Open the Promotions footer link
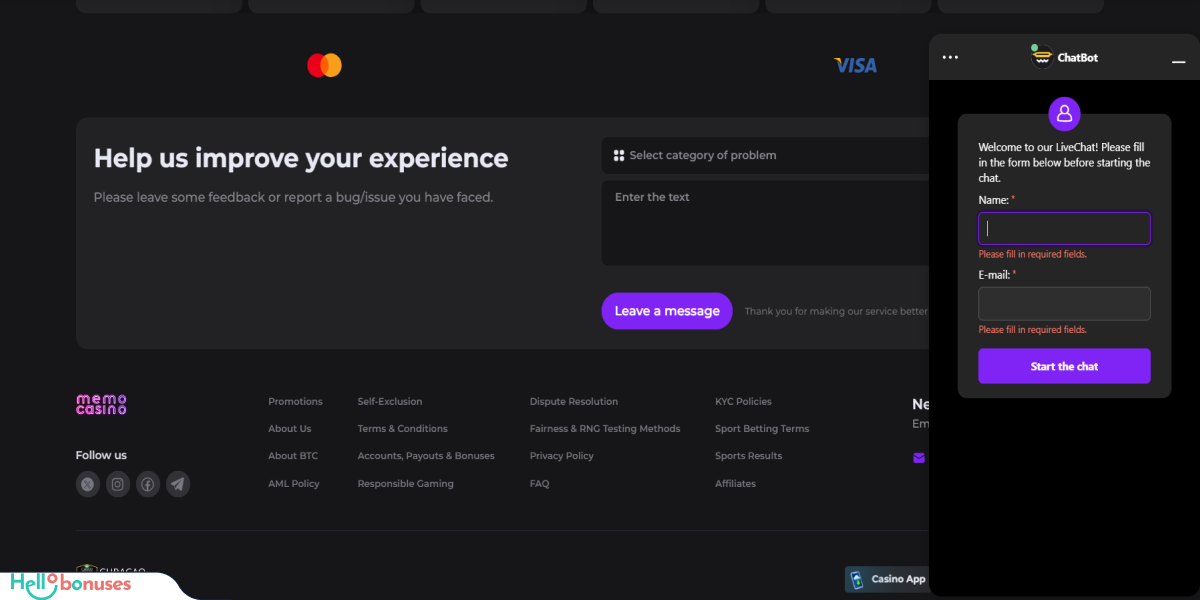 click(x=295, y=401)
